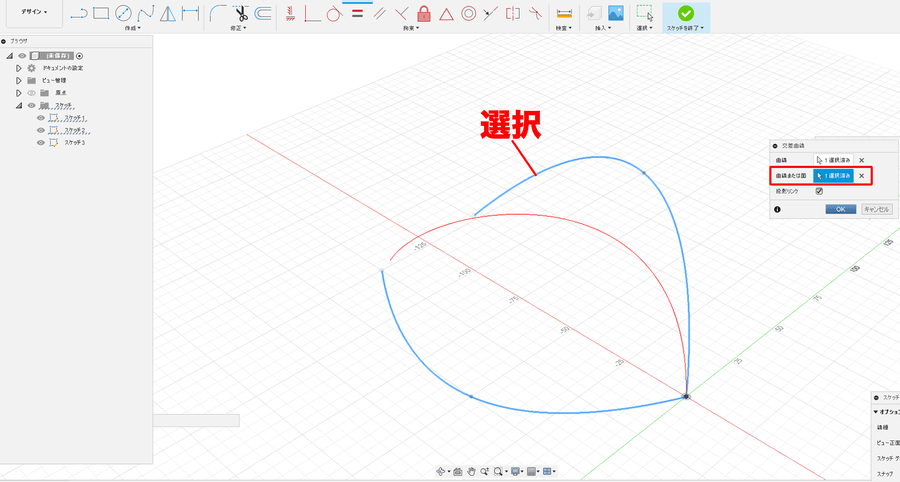Open the デザイン workspace dropdown
900x482 pixels.
pos(34,12)
